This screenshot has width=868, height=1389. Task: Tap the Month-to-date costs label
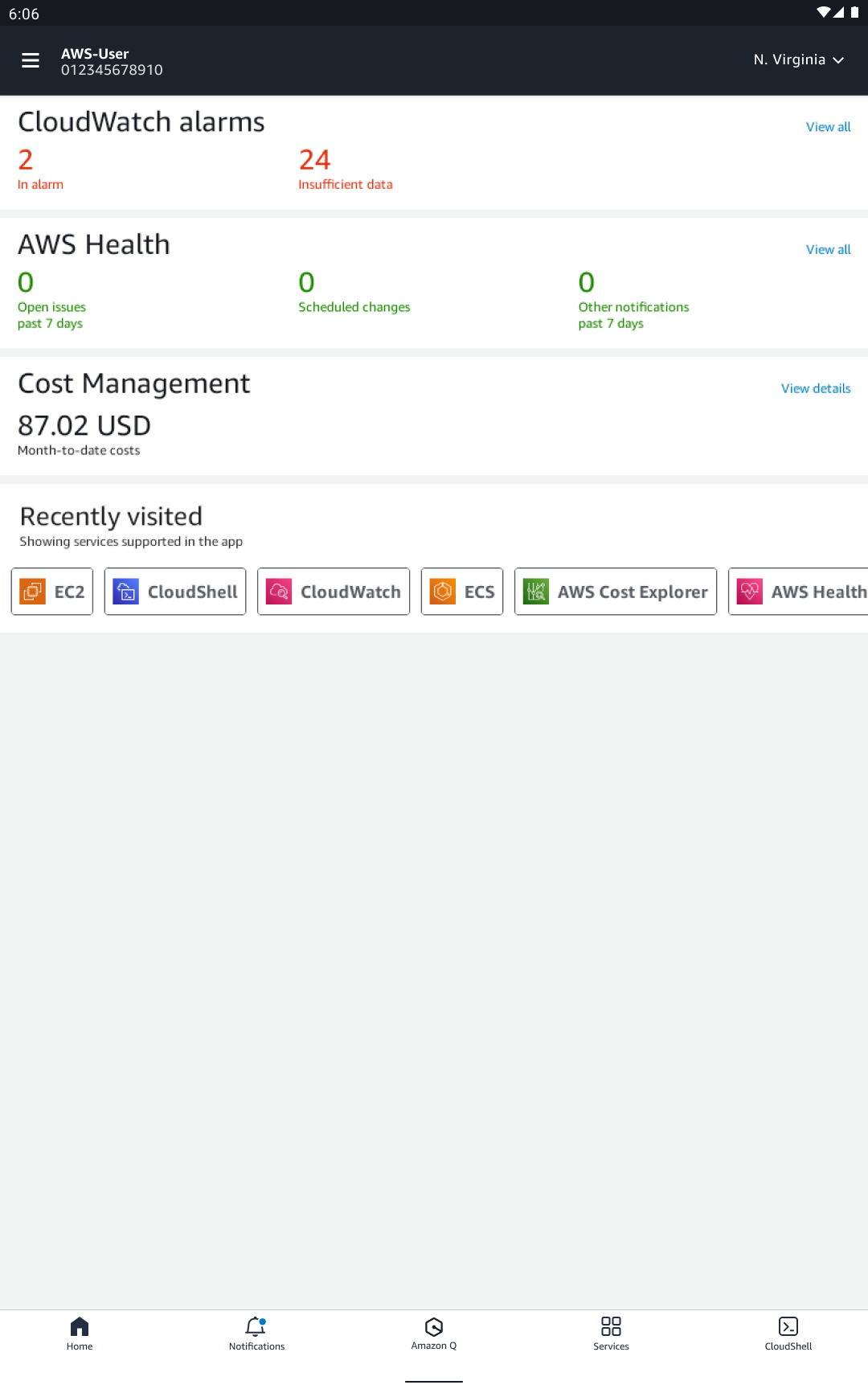tap(79, 451)
